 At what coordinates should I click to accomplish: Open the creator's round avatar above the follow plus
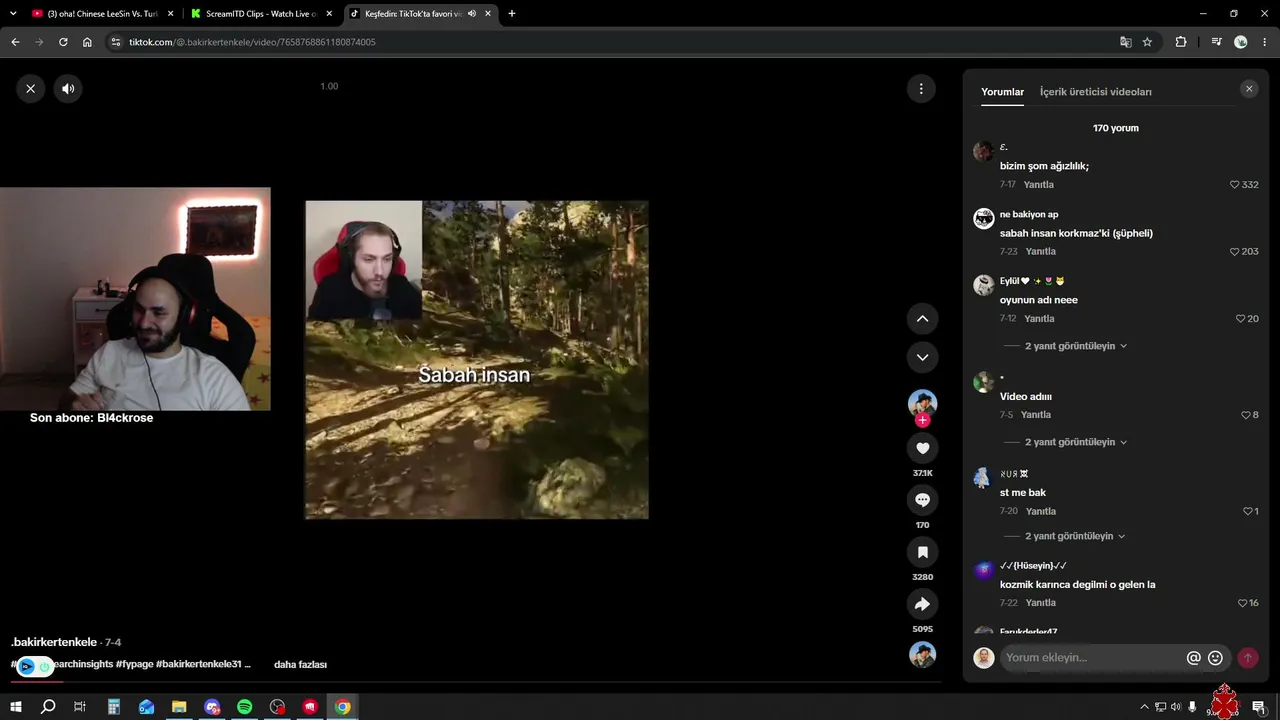922,403
